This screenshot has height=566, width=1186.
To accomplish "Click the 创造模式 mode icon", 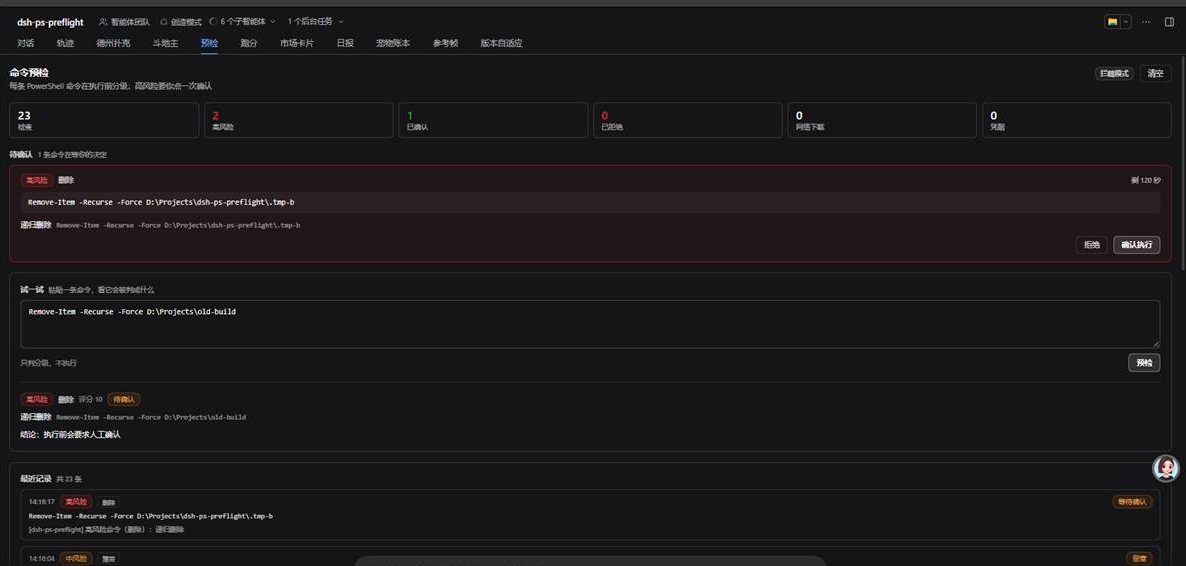I will pos(164,22).
